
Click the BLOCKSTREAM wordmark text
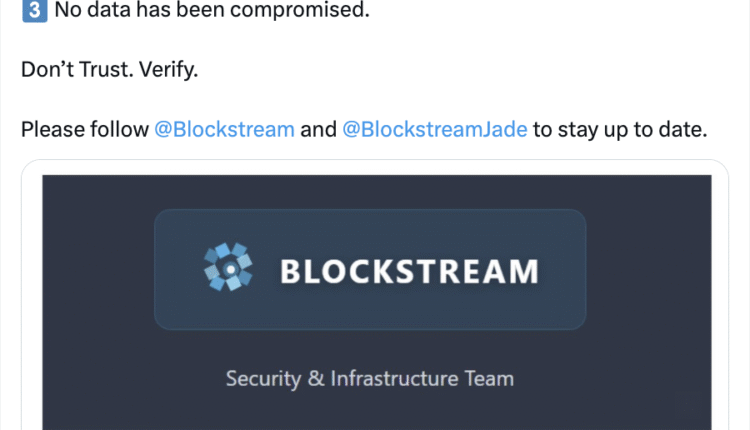click(x=409, y=271)
